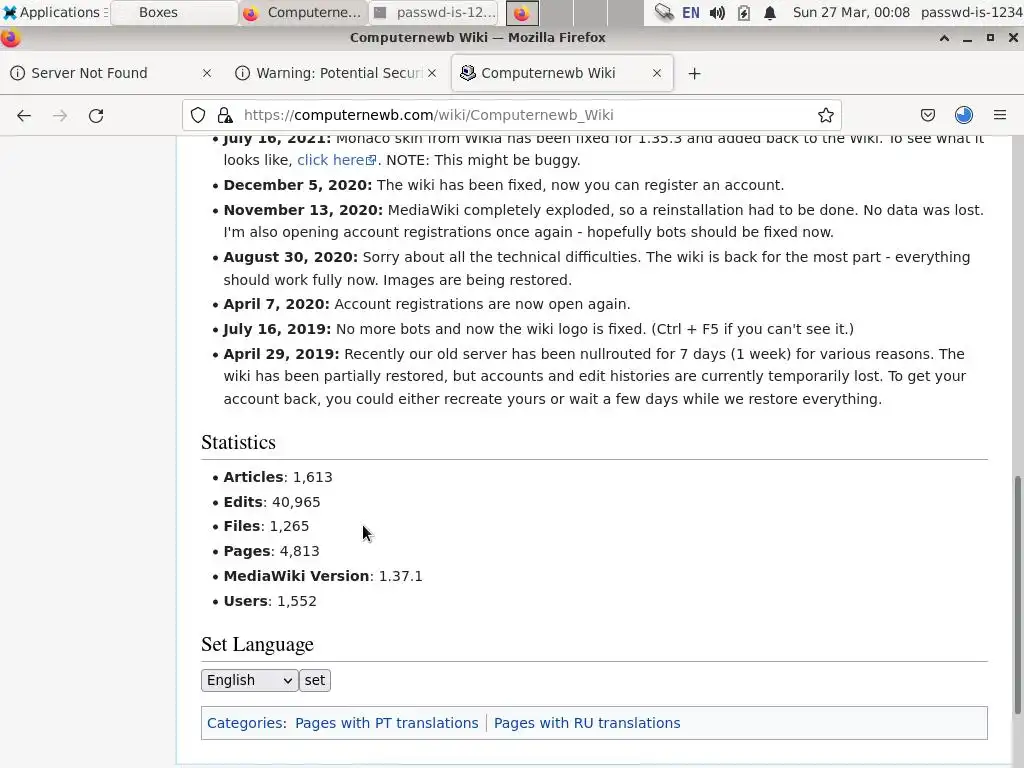Click the Edits: 40,965 statistic

pyautogui.click(x=272, y=502)
